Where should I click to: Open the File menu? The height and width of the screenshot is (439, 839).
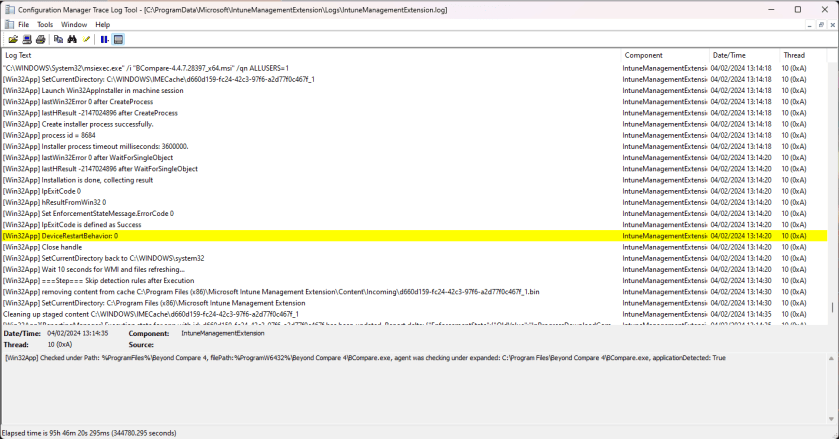[24, 25]
